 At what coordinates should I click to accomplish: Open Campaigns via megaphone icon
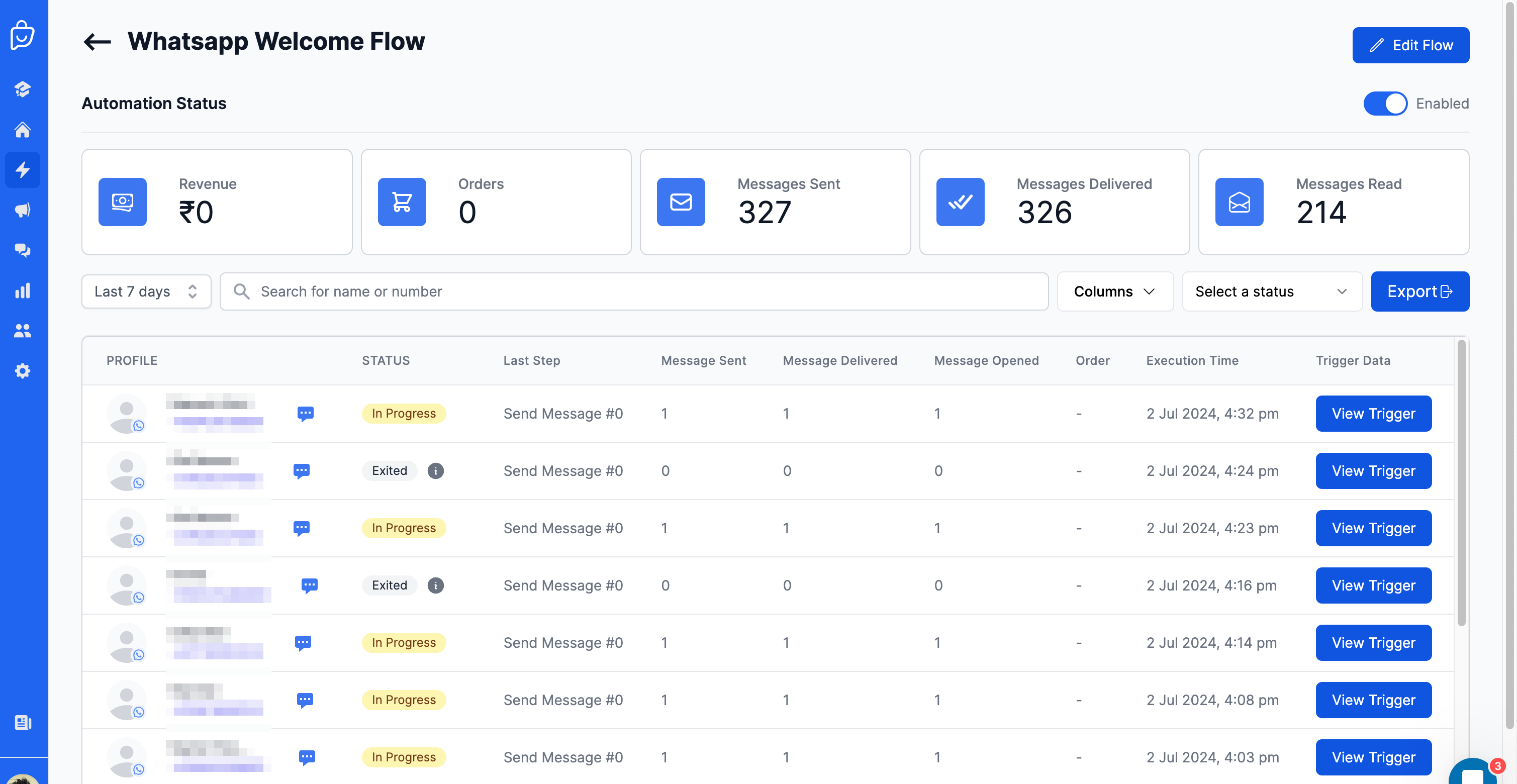pyautogui.click(x=23, y=210)
